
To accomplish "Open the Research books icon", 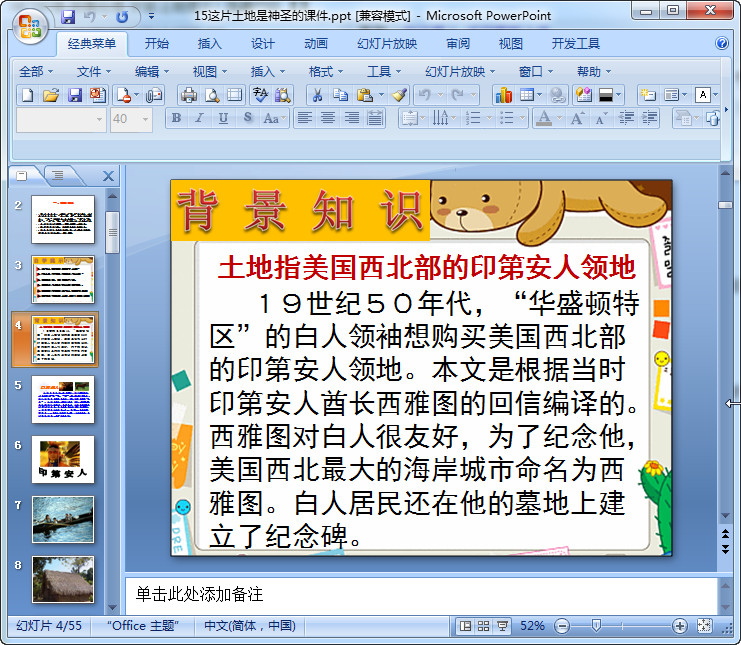I will point(283,95).
